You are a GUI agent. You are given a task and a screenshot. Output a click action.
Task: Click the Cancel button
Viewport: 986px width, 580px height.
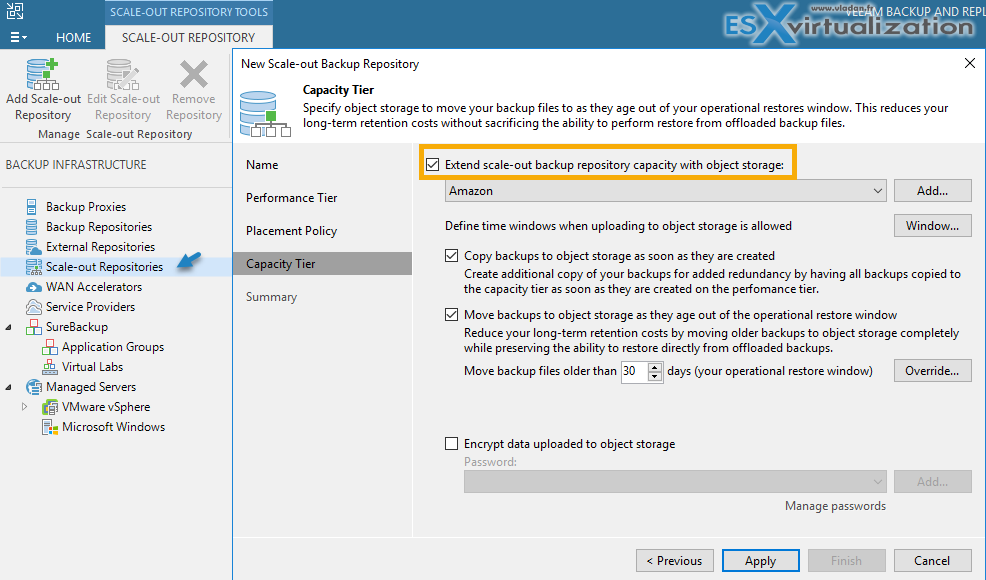933,560
